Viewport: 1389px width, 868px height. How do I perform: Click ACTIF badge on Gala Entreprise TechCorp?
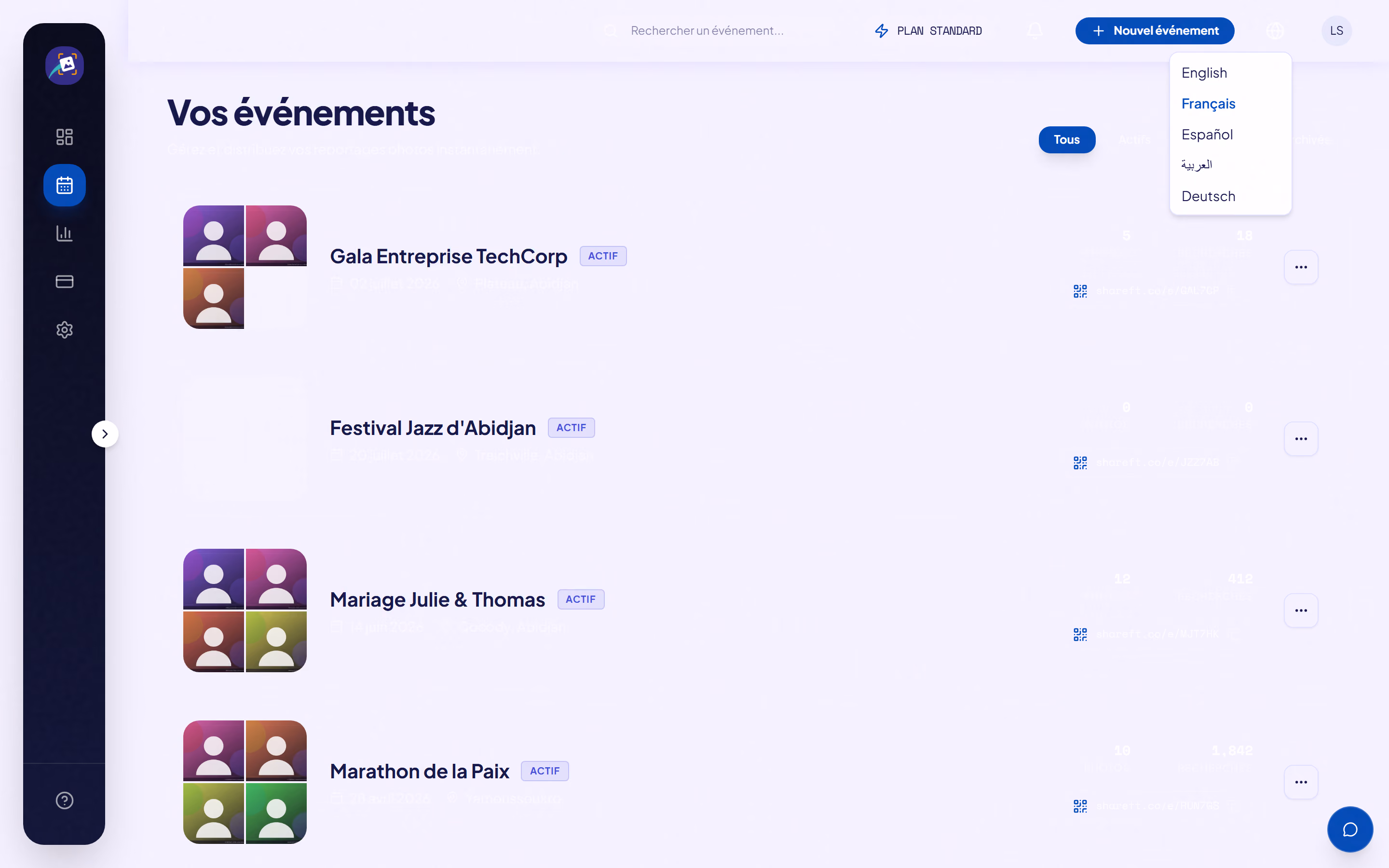(603, 256)
